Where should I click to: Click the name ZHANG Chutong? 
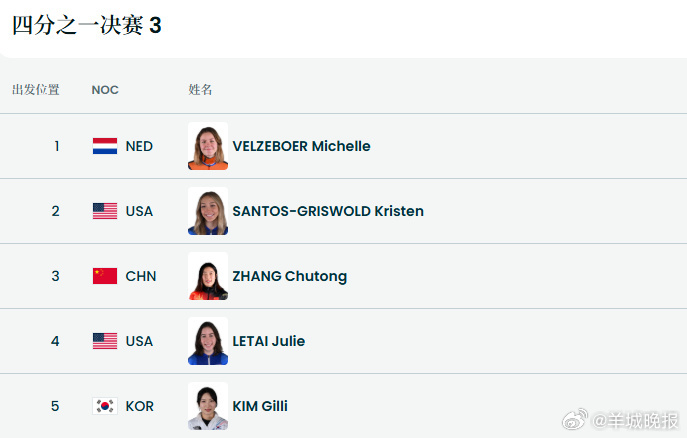point(290,276)
